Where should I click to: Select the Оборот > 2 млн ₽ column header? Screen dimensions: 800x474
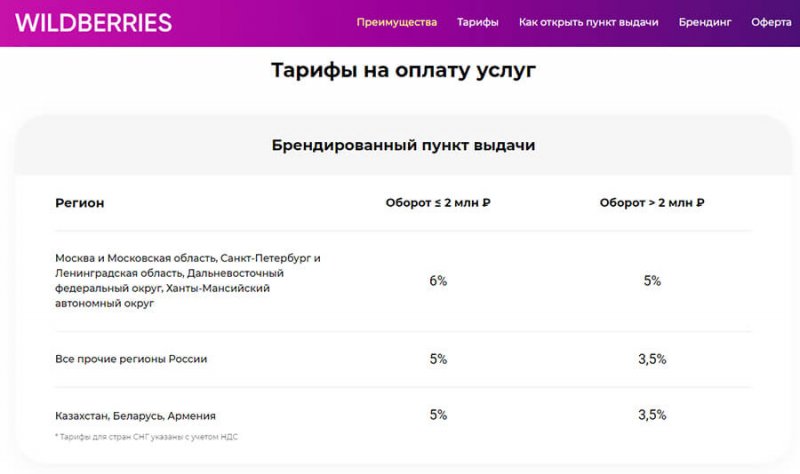click(652, 203)
